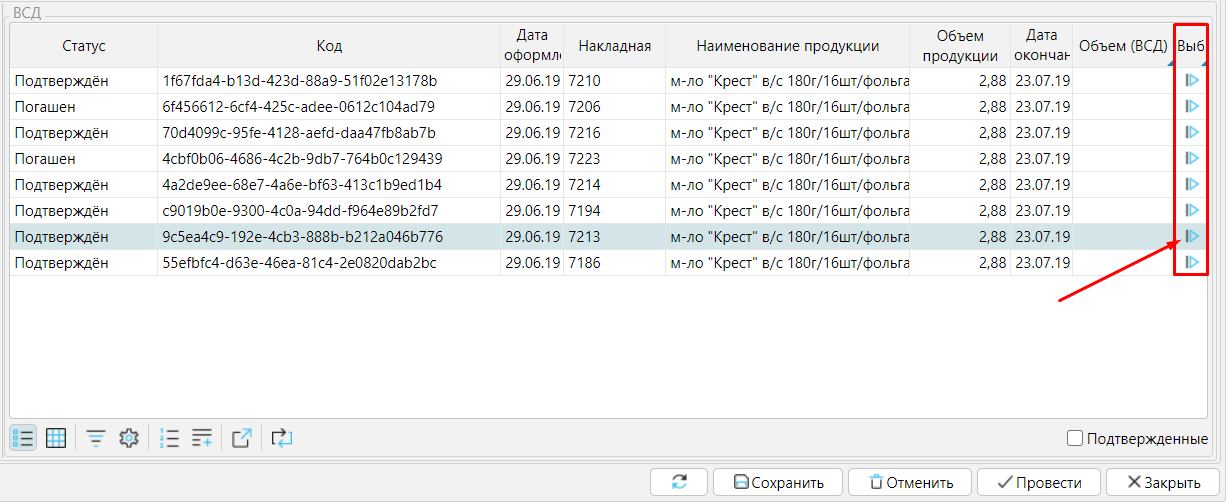Sort by the Код column header
Viewport: 1226px width, 502px height.
[329, 46]
